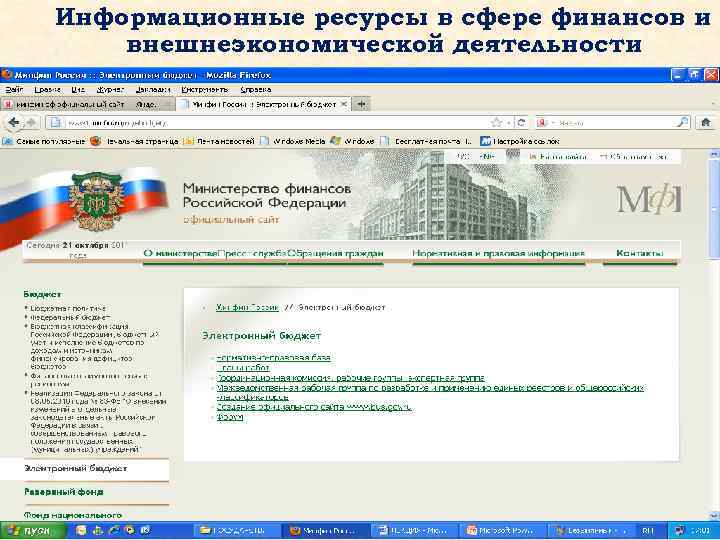
Task: Reload the page with the refresh icon
Action: [521, 123]
